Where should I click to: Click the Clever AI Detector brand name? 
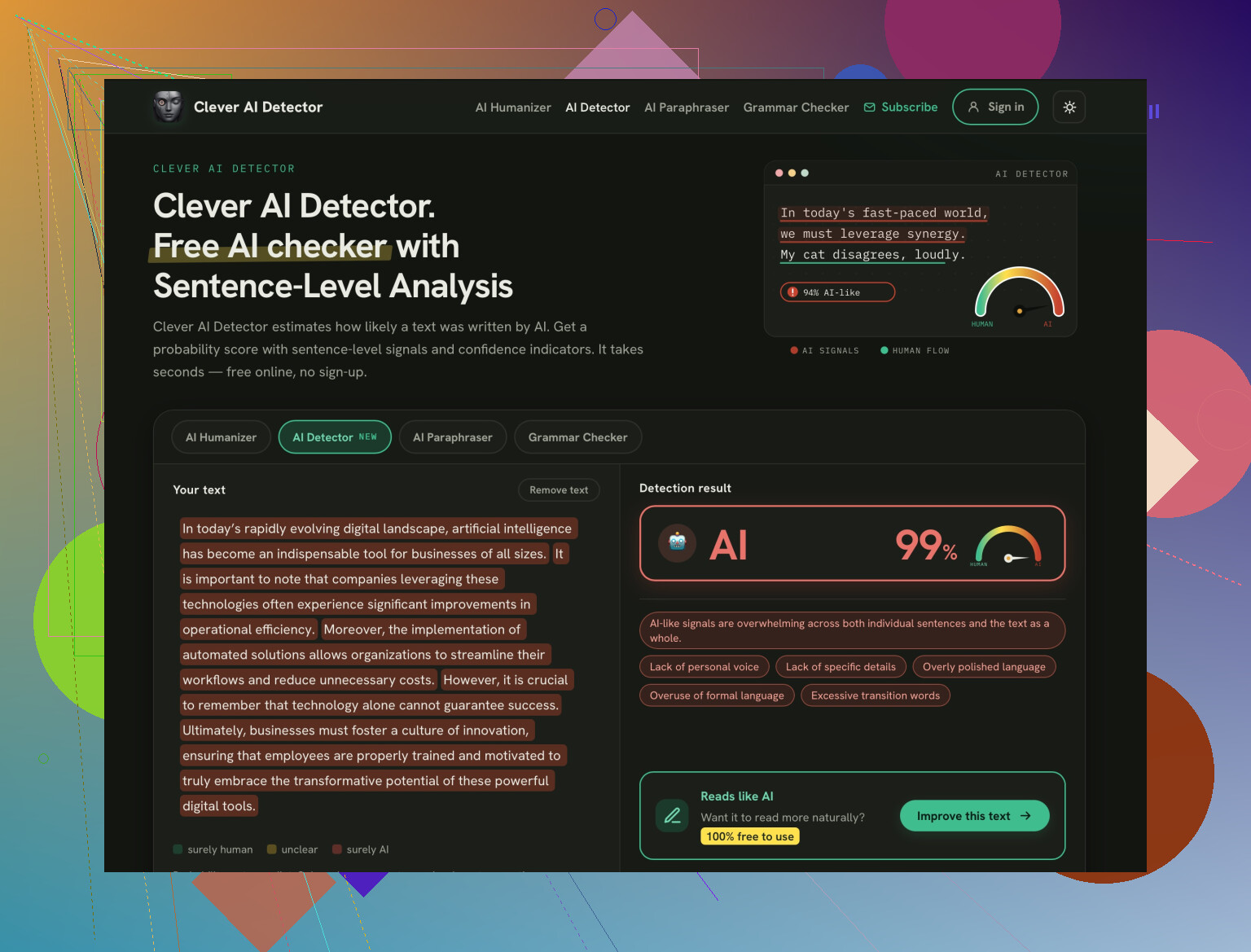258,107
